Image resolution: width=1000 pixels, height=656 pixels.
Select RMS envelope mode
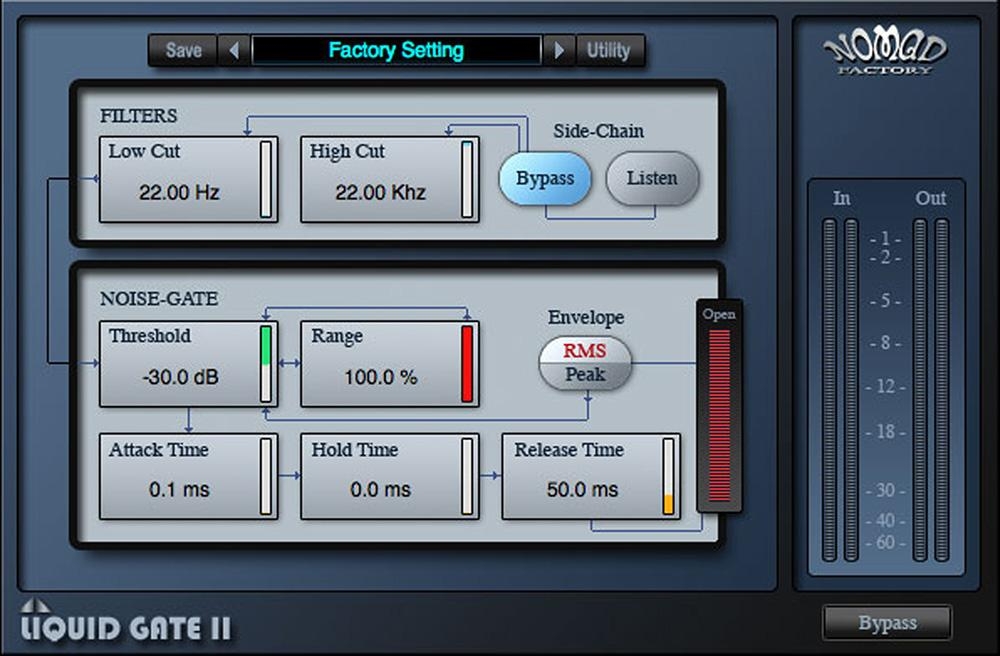[x=586, y=351]
